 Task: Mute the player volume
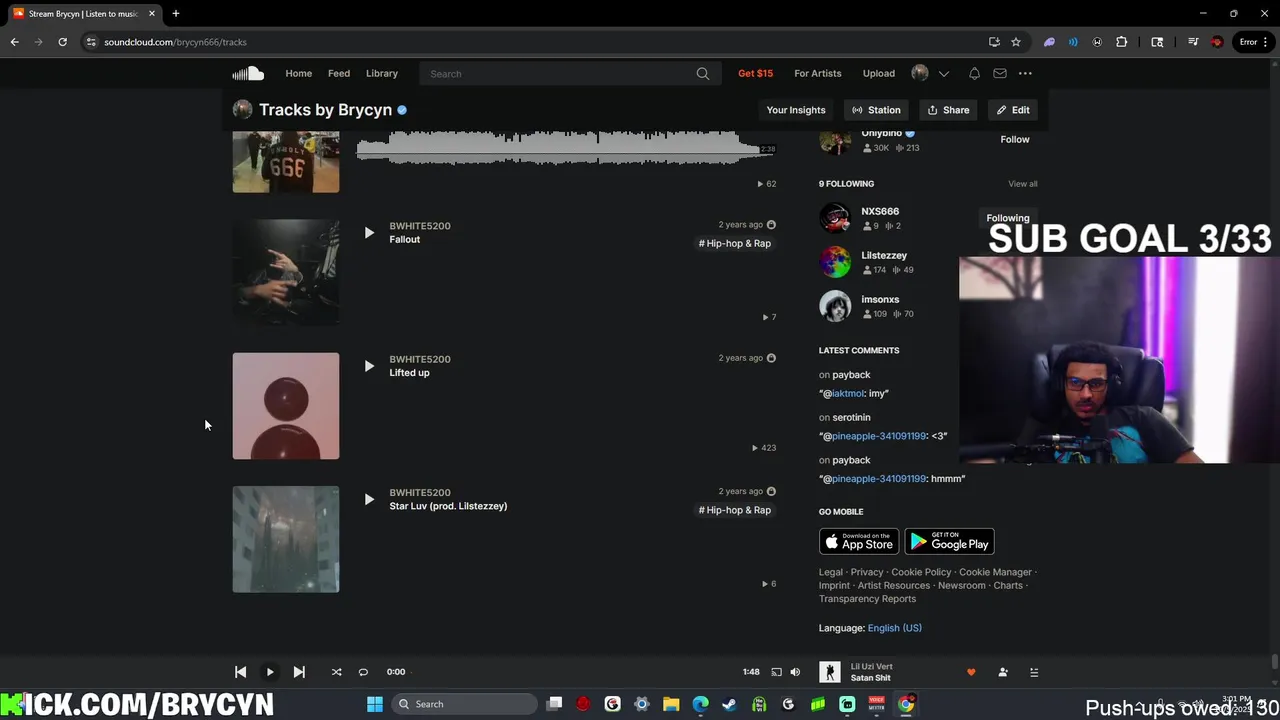(x=795, y=672)
